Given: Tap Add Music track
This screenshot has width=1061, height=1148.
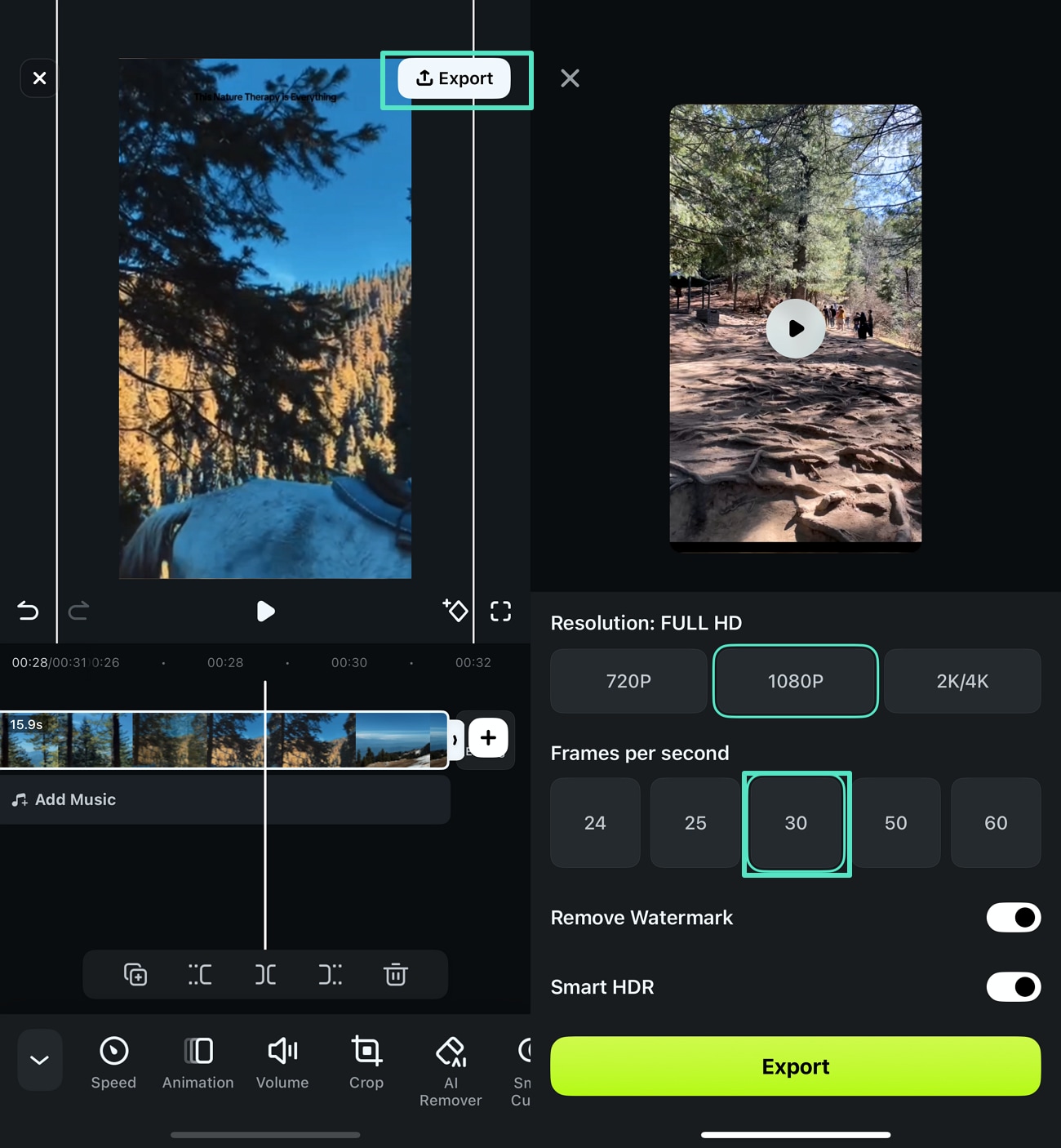Looking at the screenshot, I should pyautogui.click(x=224, y=799).
